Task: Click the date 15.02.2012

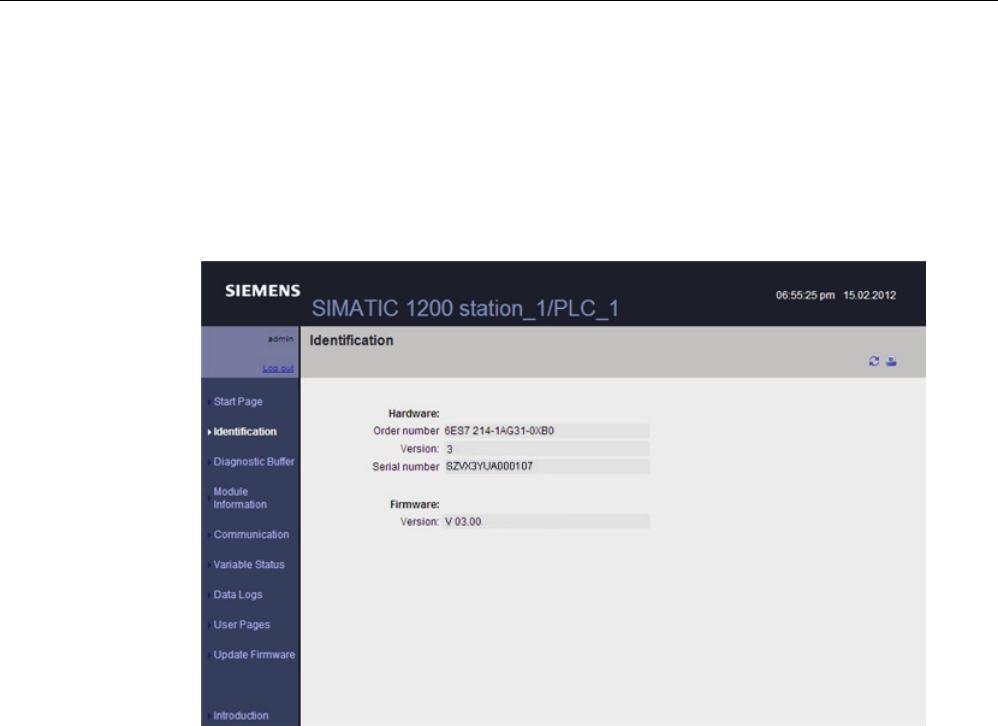Action: click(869, 295)
